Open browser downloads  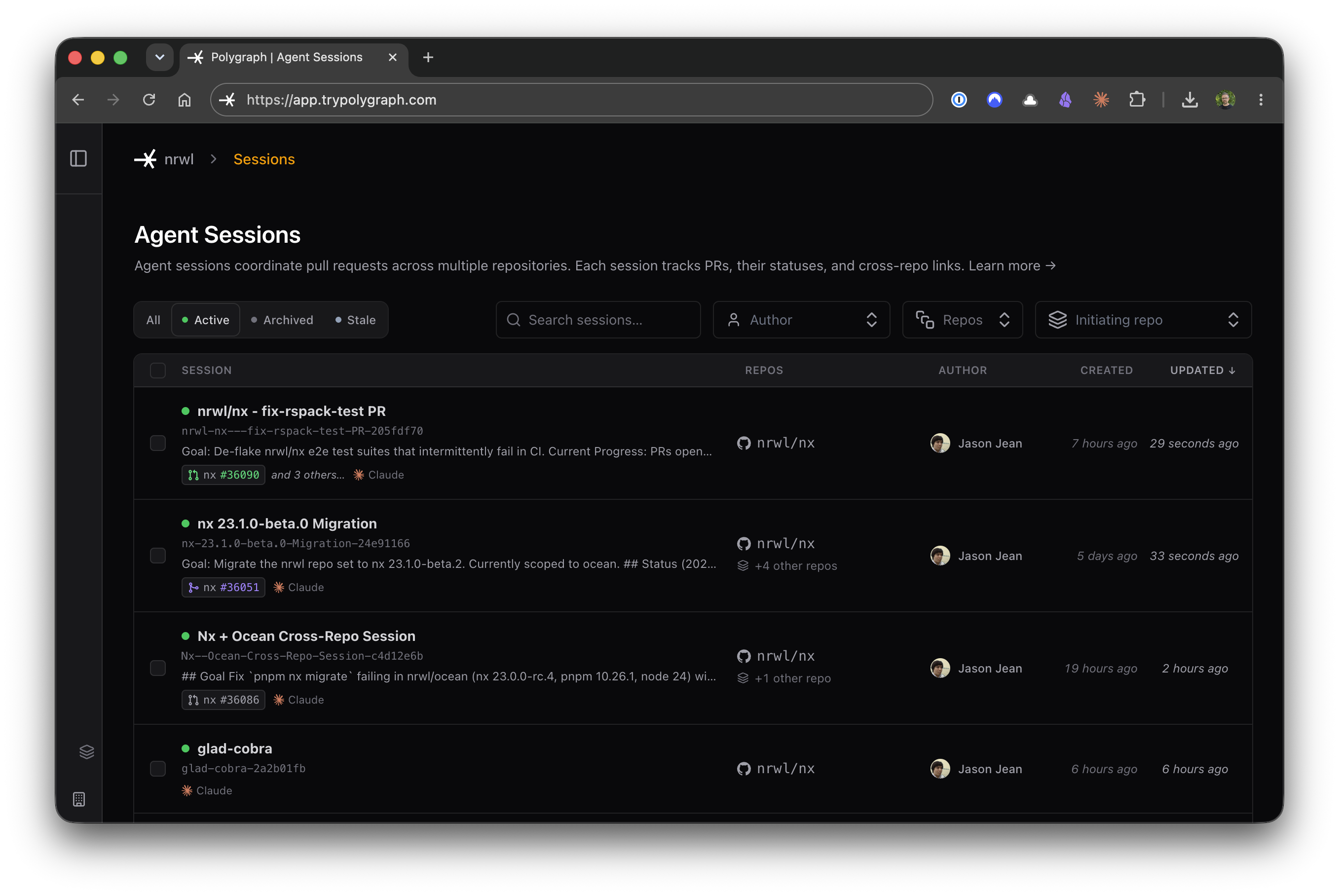1190,100
